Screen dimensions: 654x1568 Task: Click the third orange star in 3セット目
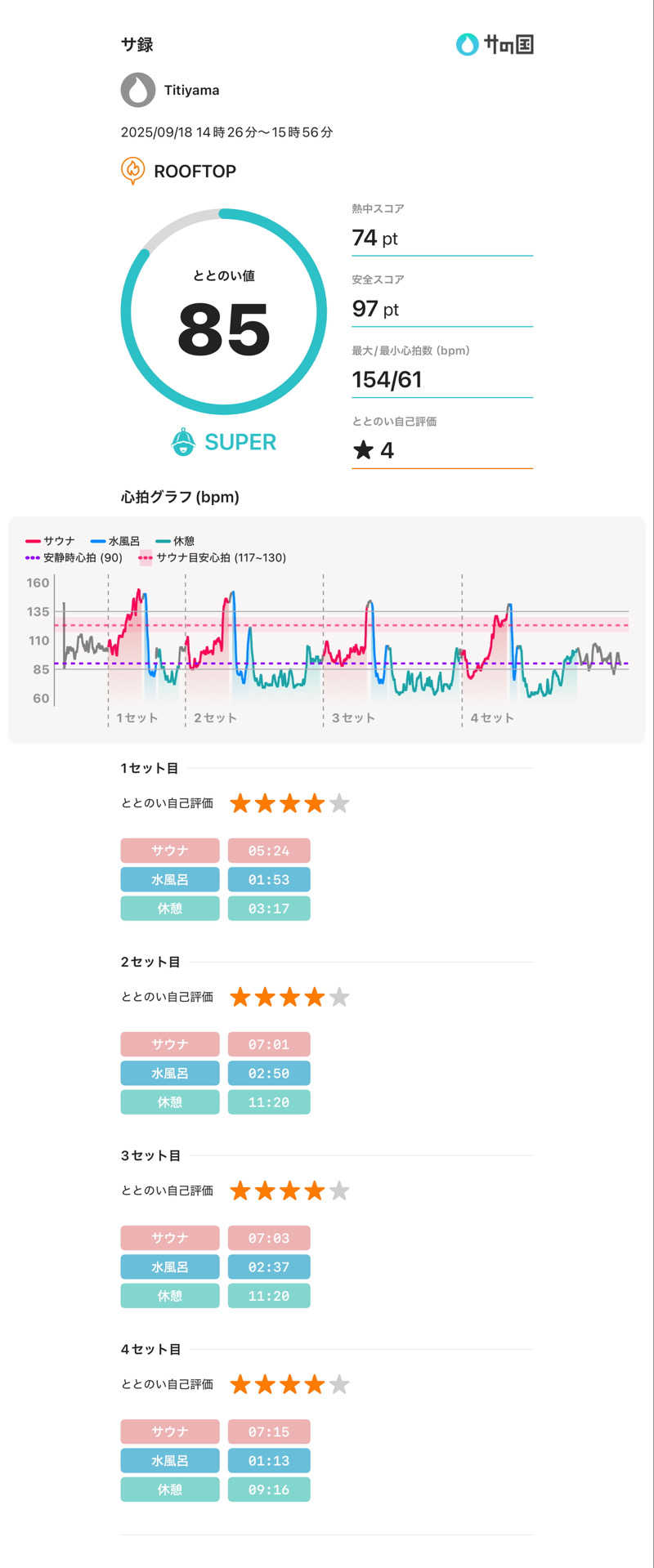click(x=289, y=1191)
